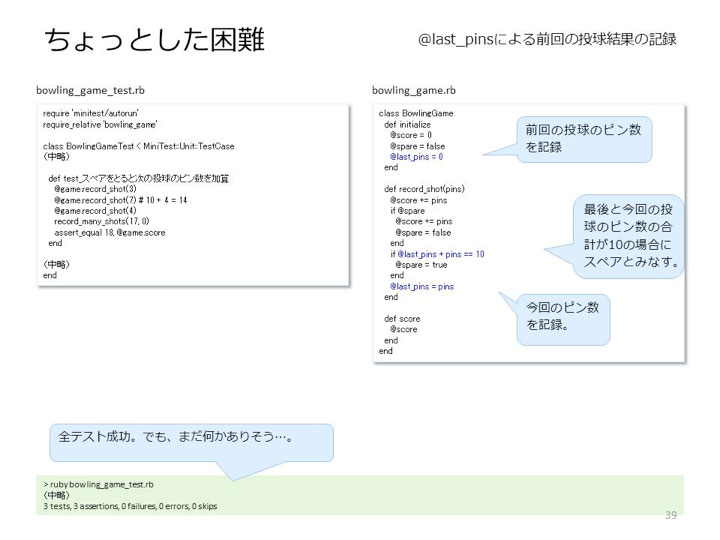Click the 最後と今回の投球 spare callout bubble
Screen dimensions: 720x540
click(628, 236)
